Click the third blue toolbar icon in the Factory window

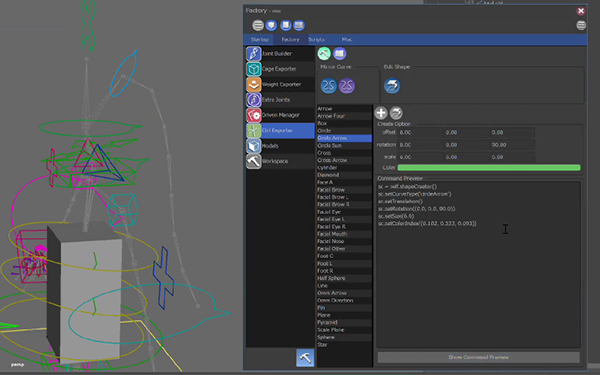(285, 25)
